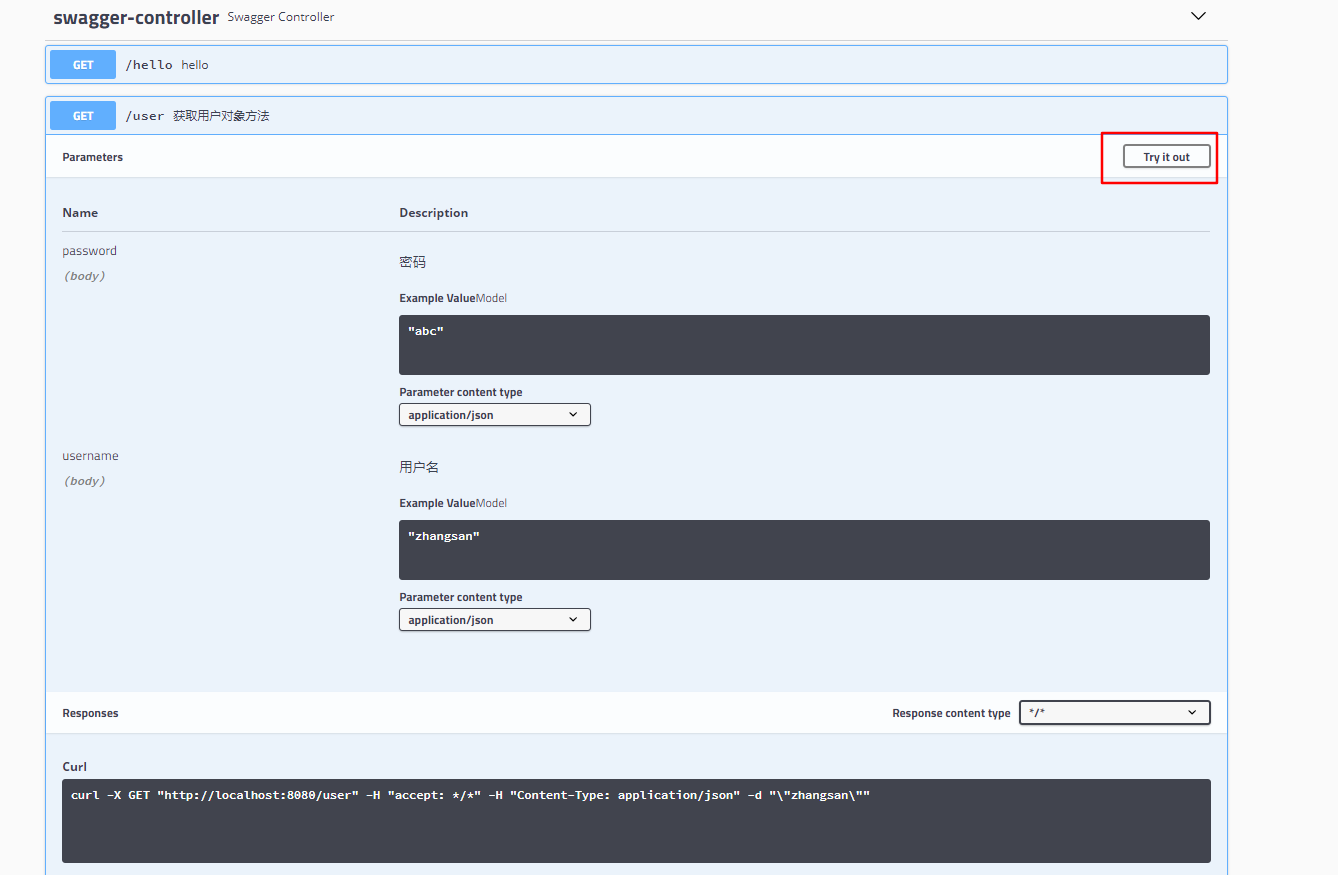Click the Responses section header
The height and width of the screenshot is (875, 1338).
[x=90, y=713]
